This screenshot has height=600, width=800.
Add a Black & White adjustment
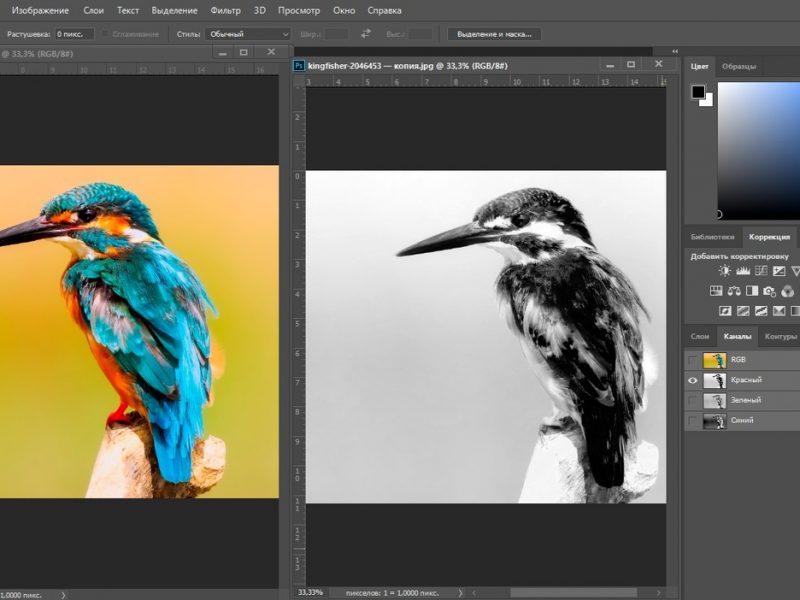751,291
